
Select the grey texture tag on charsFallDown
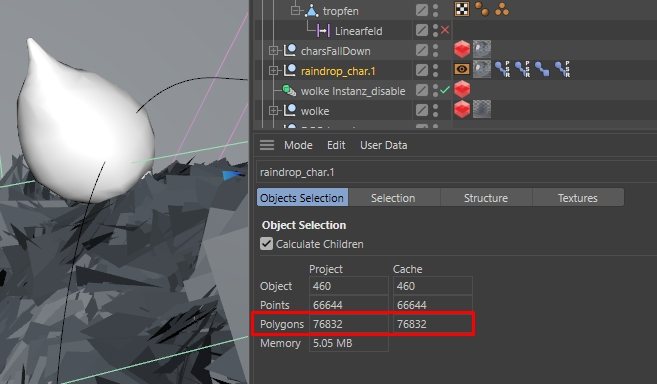[482, 49]
